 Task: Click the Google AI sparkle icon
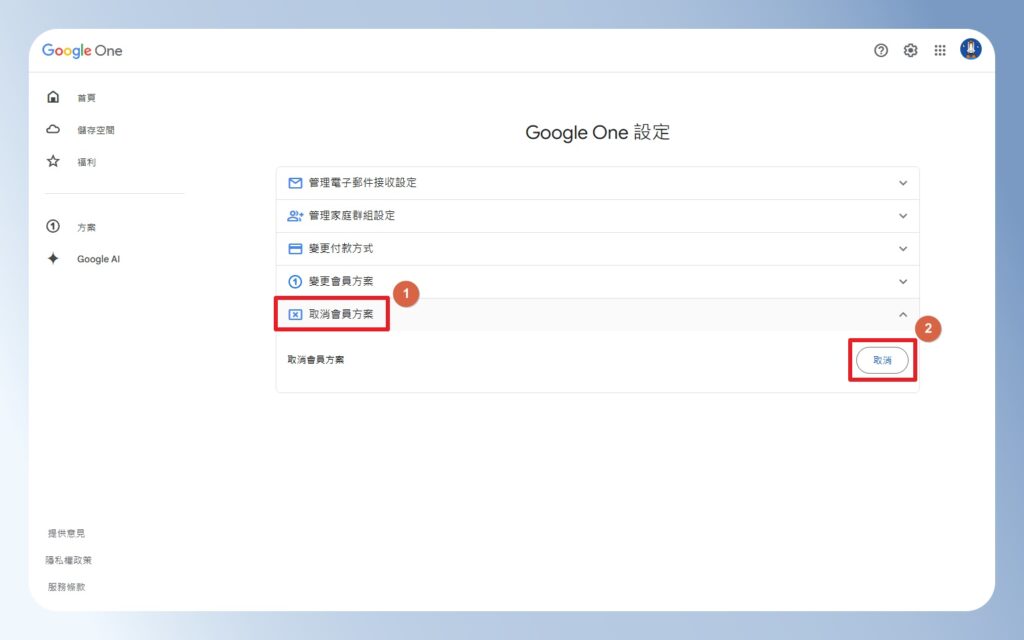click(x=53, y=259)
